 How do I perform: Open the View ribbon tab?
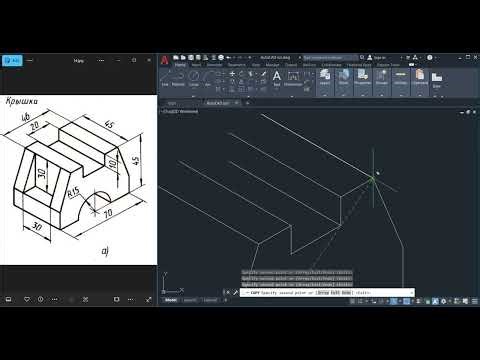256,65
